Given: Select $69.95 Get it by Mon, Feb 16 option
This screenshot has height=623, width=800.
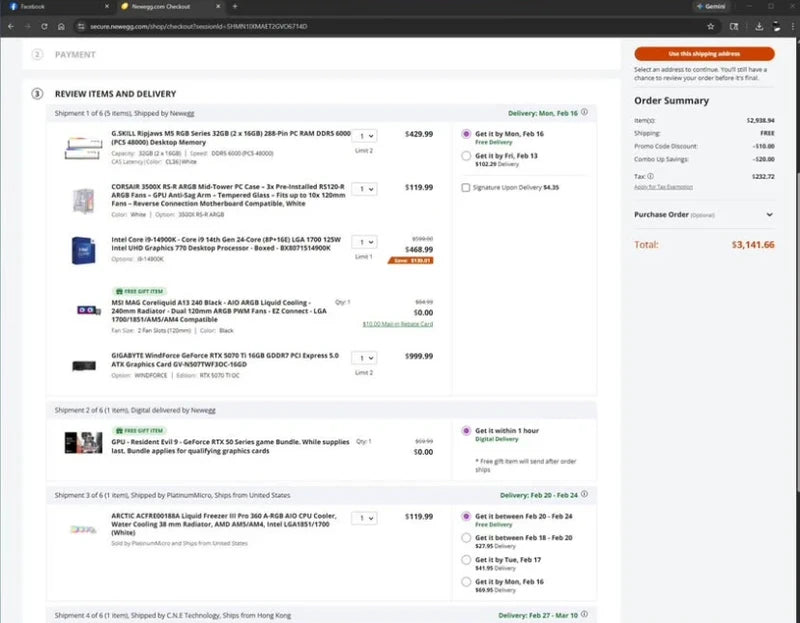Looking at the screenshot, I should [466, 582].
